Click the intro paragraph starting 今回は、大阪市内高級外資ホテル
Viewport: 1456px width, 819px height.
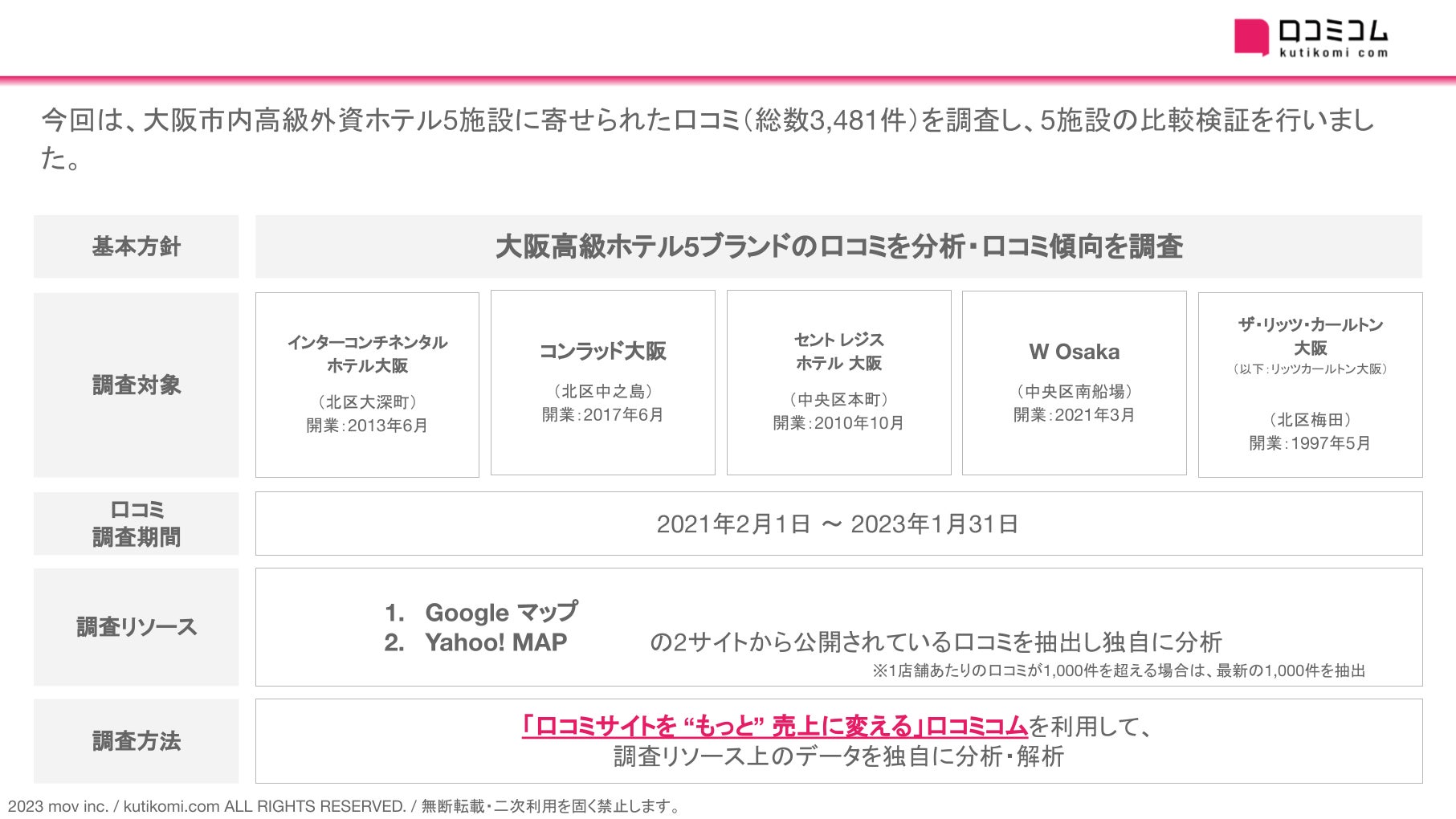(x=708, y=139)
